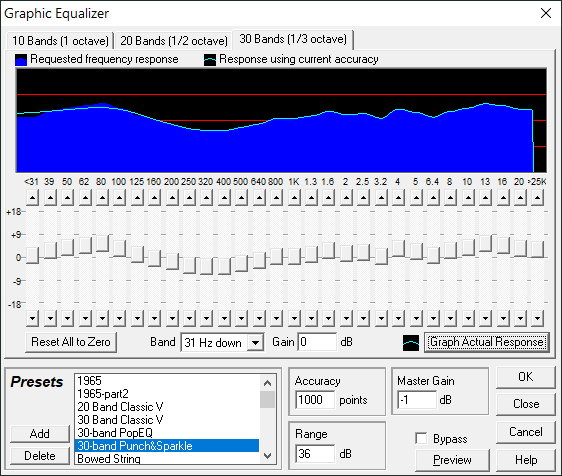Click Graph Actual Response button
The width and height of the screenshot is (562, 476).
[487, 342]
